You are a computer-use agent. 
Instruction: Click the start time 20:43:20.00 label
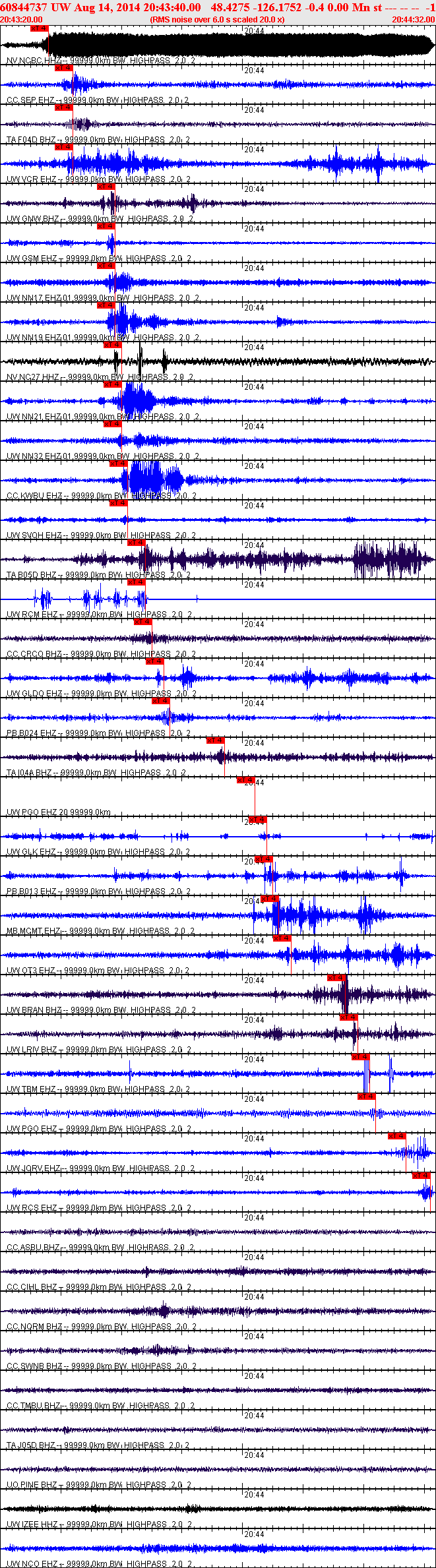point(22,20)
